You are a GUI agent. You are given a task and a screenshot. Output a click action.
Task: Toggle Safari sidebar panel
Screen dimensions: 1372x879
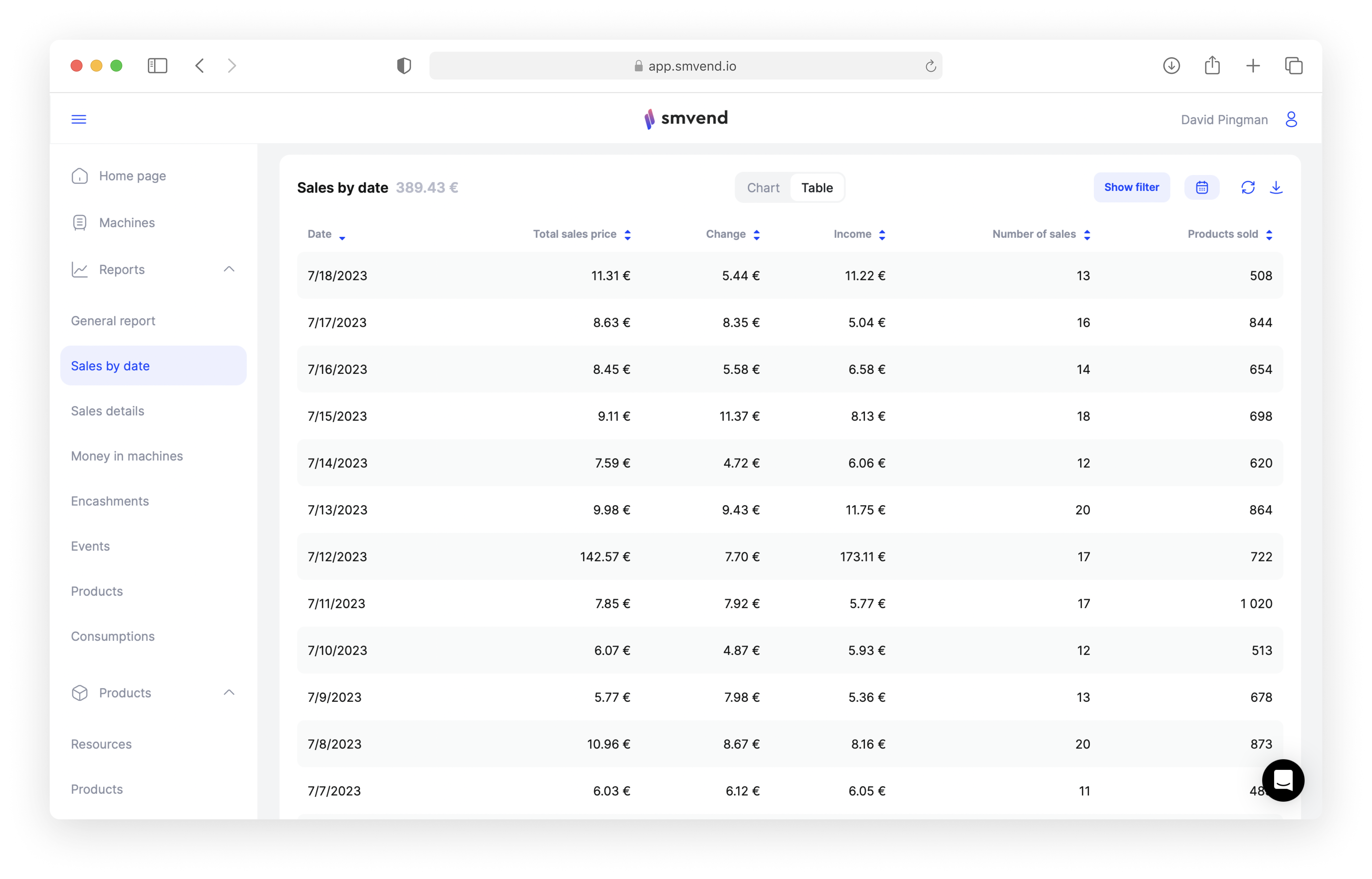click(158, 66)
